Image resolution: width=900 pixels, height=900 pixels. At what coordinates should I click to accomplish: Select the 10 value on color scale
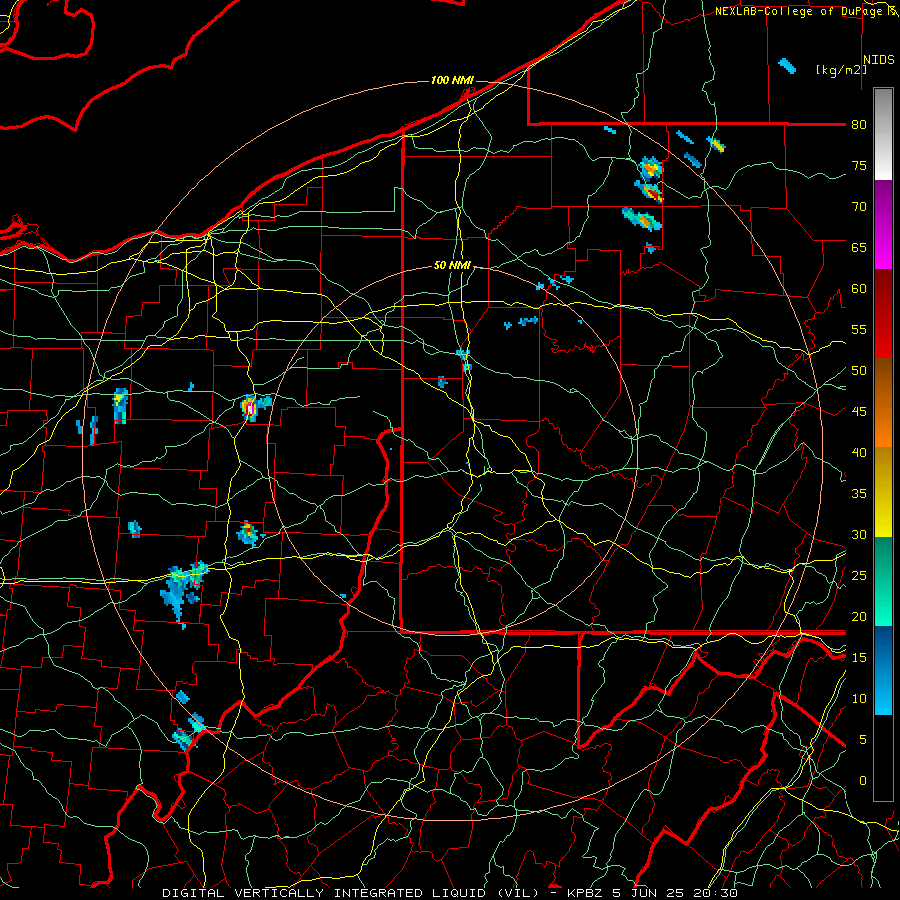[x=859, y=699]
